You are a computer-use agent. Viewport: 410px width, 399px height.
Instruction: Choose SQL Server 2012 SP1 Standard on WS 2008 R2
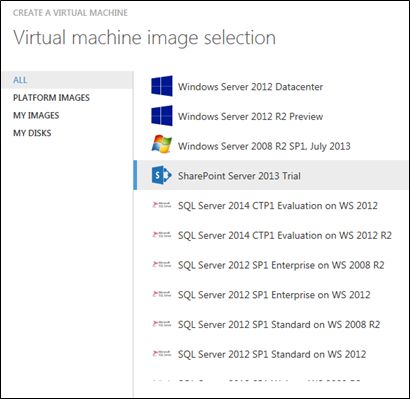[x=279, y=324]
